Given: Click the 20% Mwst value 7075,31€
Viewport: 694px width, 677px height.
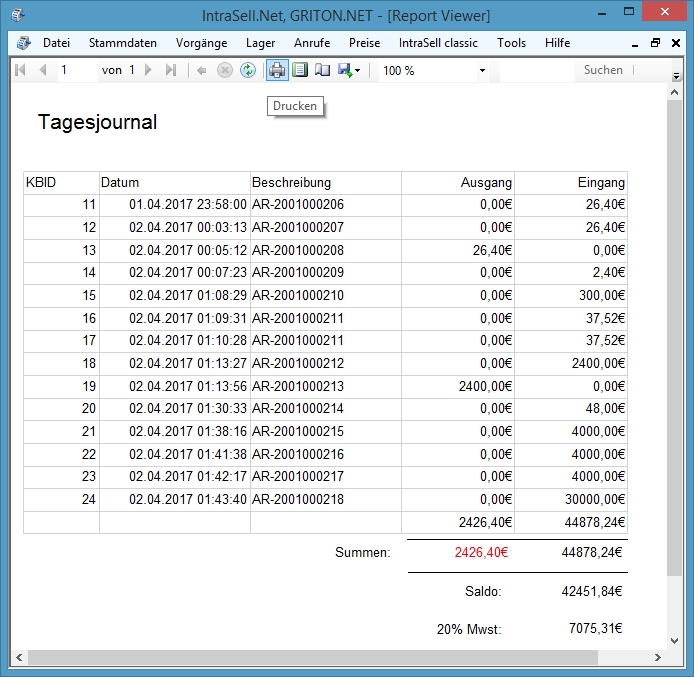Looking at the screenshot, I should [595, 628].
